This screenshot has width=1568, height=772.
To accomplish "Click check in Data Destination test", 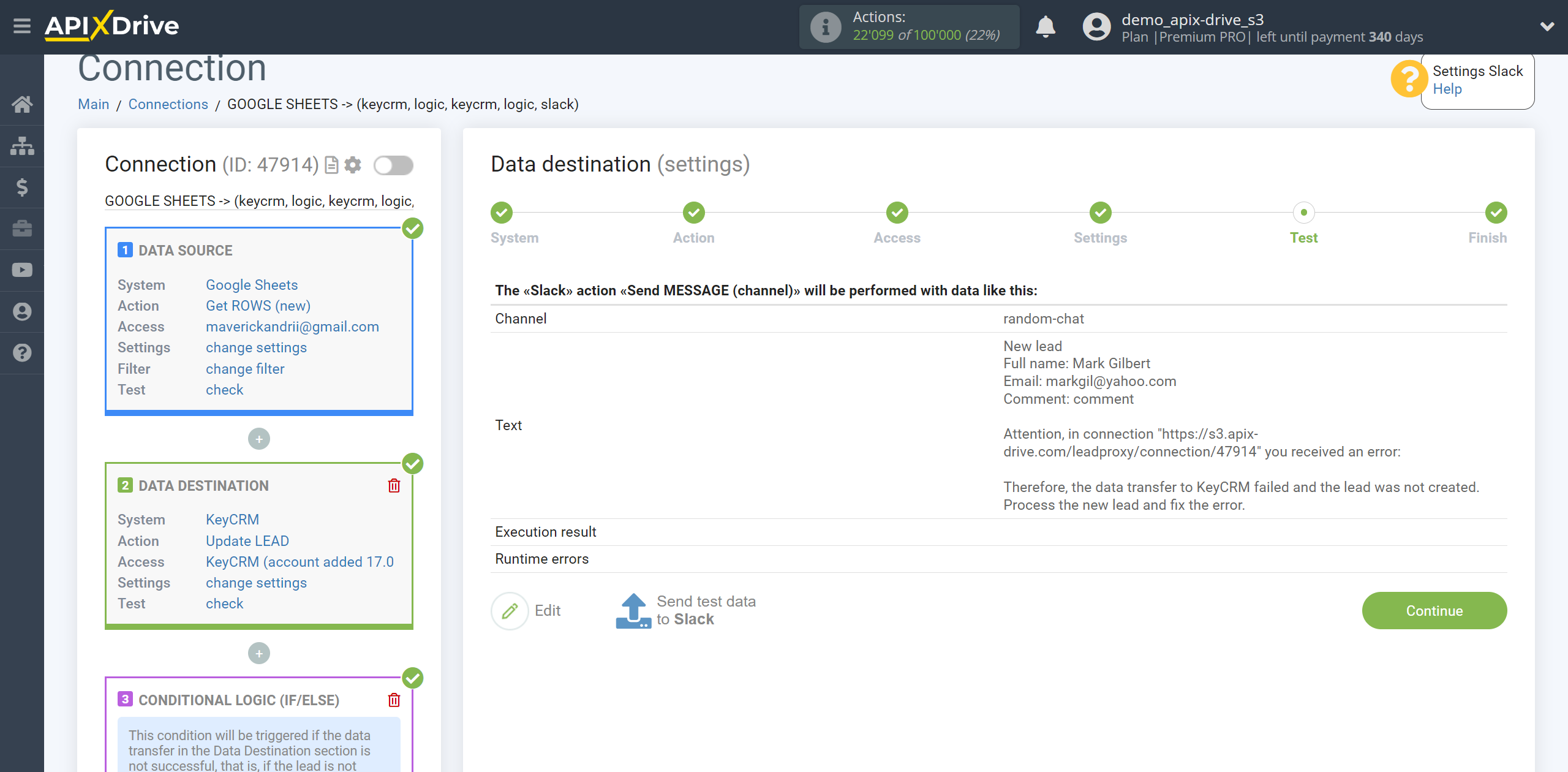I will click(224, 604).
